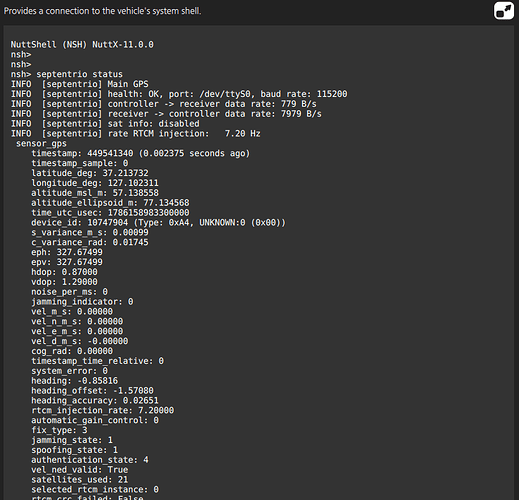Click the 'fix_type: 3' line
519x500 pixels.
point(59,430)
